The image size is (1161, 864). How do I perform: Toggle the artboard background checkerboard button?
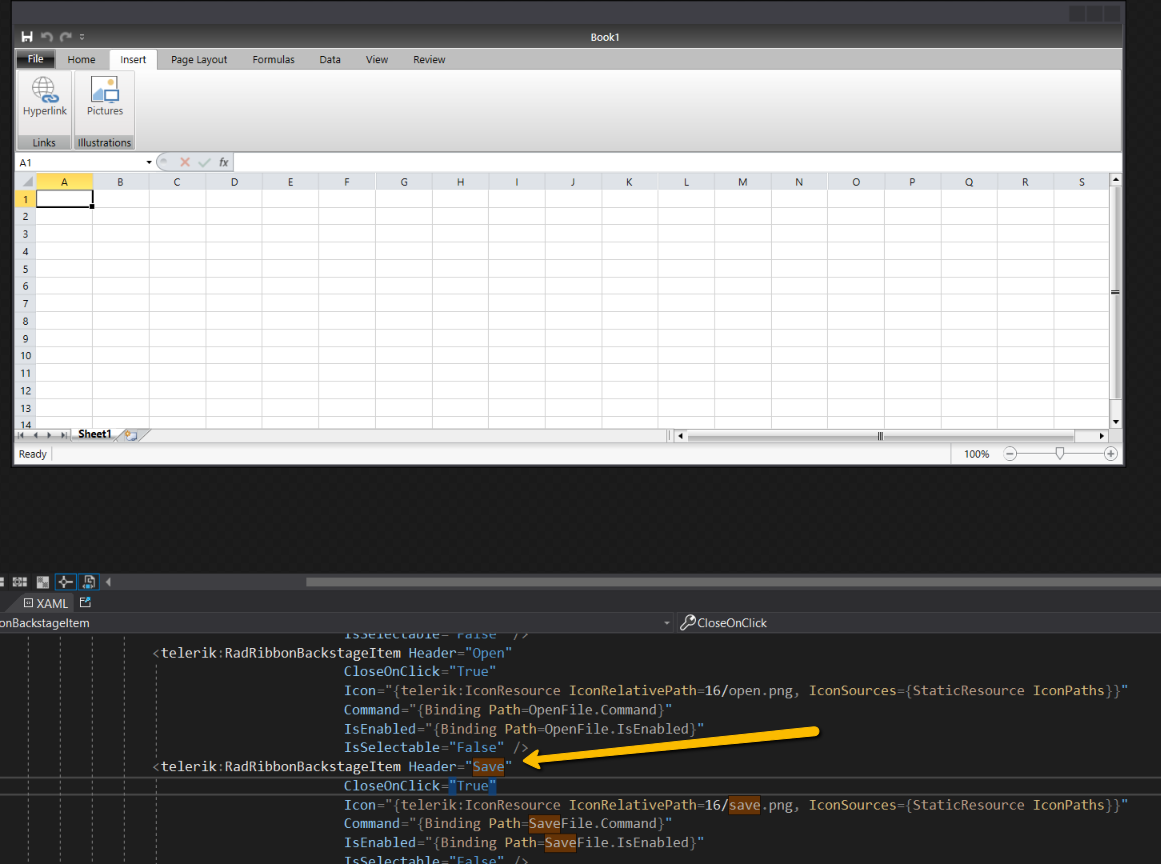[x=43, y=582]
